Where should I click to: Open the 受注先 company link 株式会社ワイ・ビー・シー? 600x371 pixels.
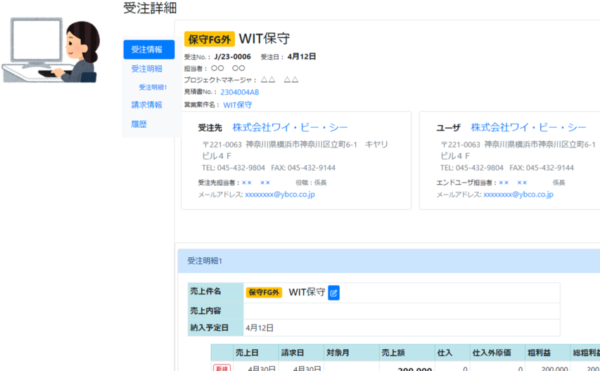tap(290, 127)
